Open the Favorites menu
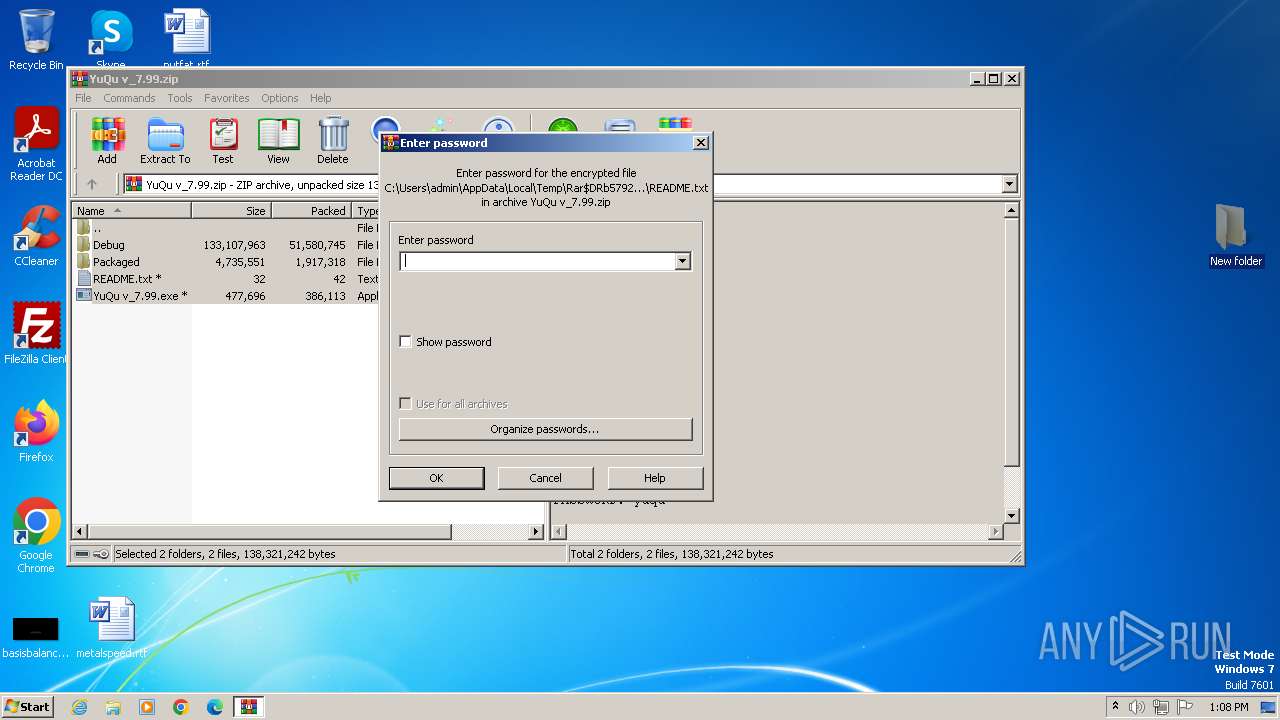The height and width of the screenshot is (720, 1280). coord(227,98)
